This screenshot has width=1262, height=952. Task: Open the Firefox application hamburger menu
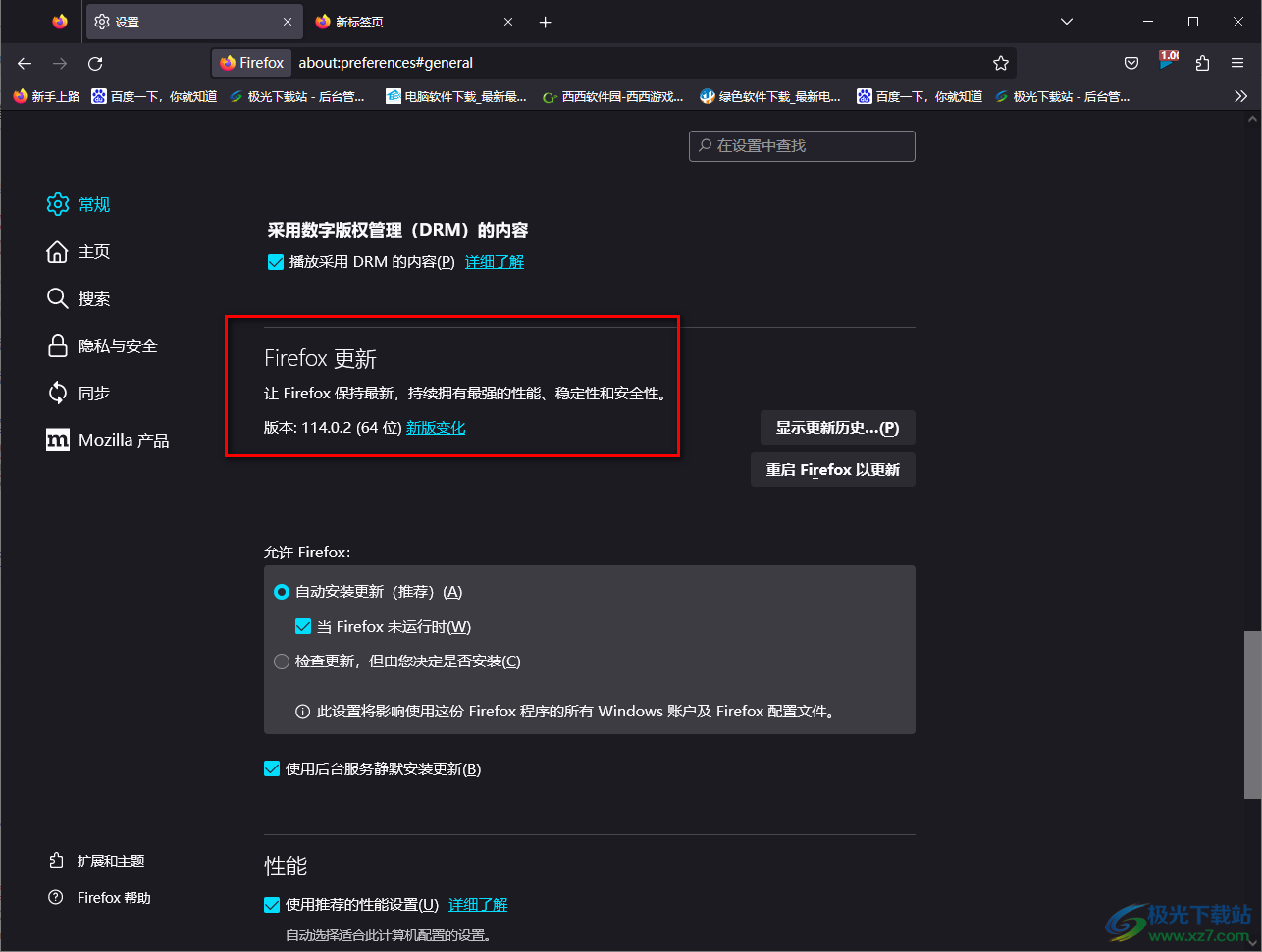click(x=1238, y=63)
